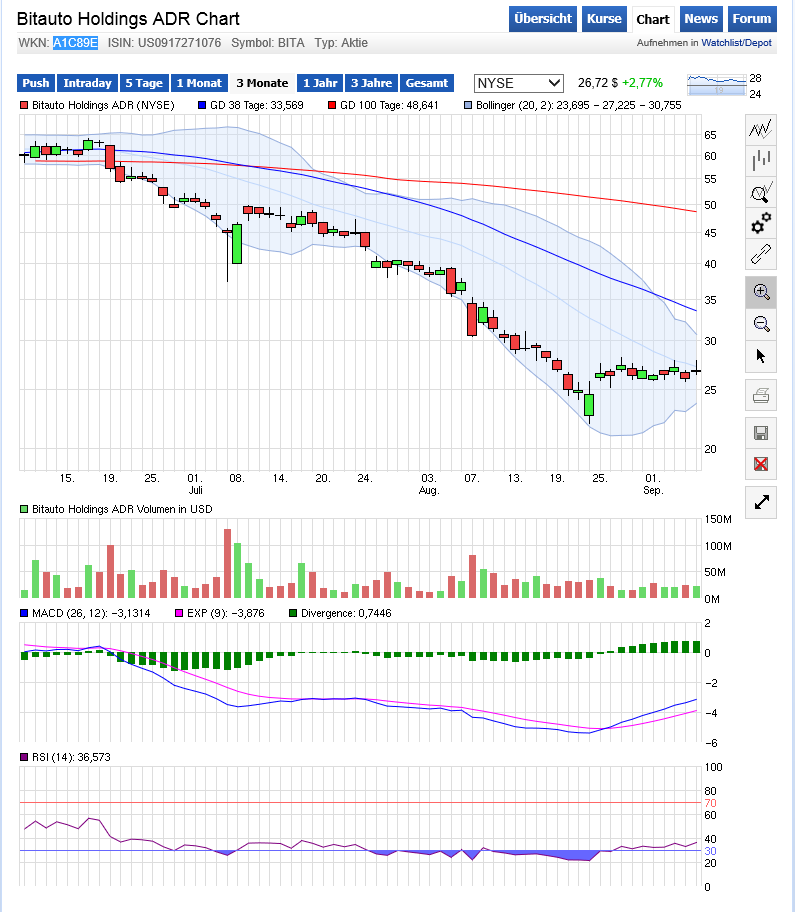This screenshot has height=912, width=795.
Task: Select the 3 Monate time range
Action: point(262,83)
